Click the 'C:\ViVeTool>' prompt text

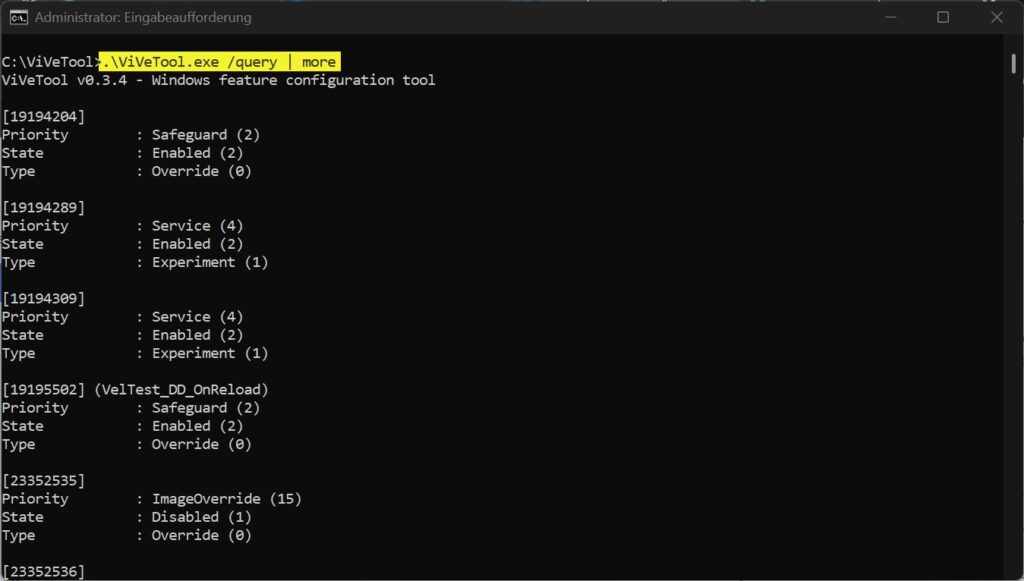(52, 62)
